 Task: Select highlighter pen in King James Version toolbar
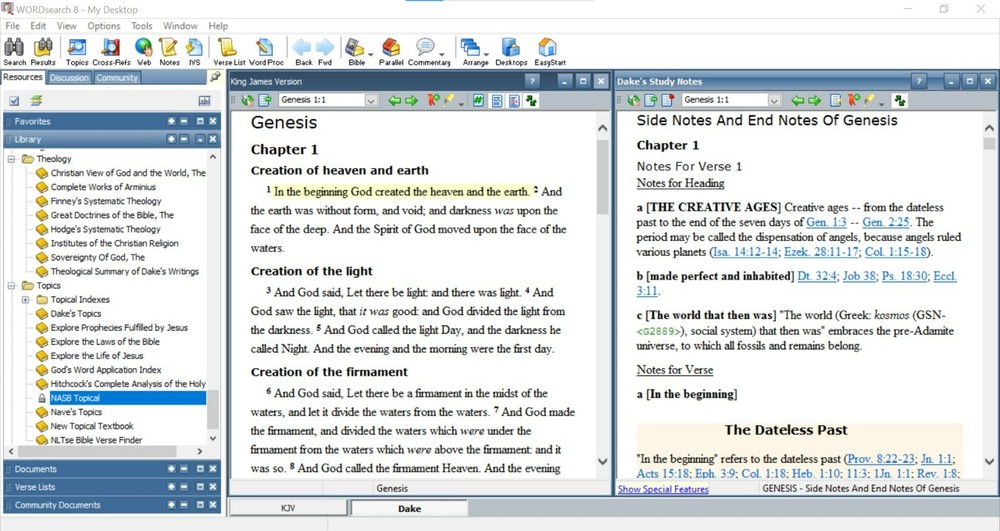pos(450,100)
